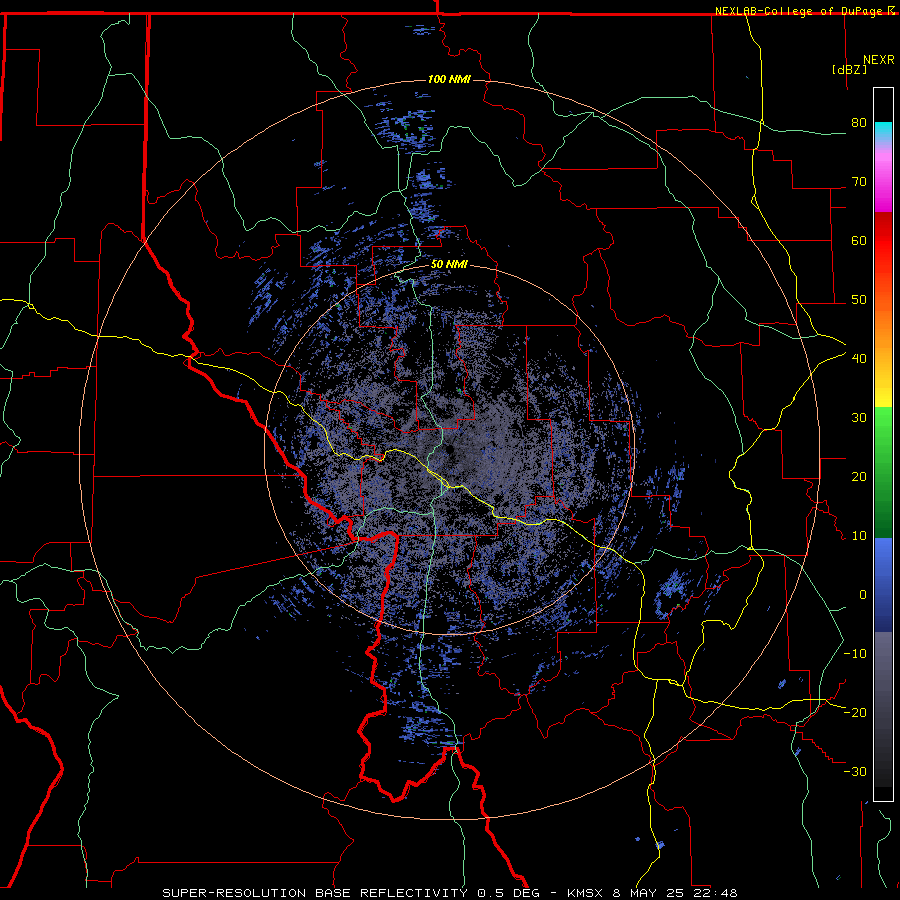Screen dimensions: 900x900
Task: Click the green band of color scale
Action: 883,471
